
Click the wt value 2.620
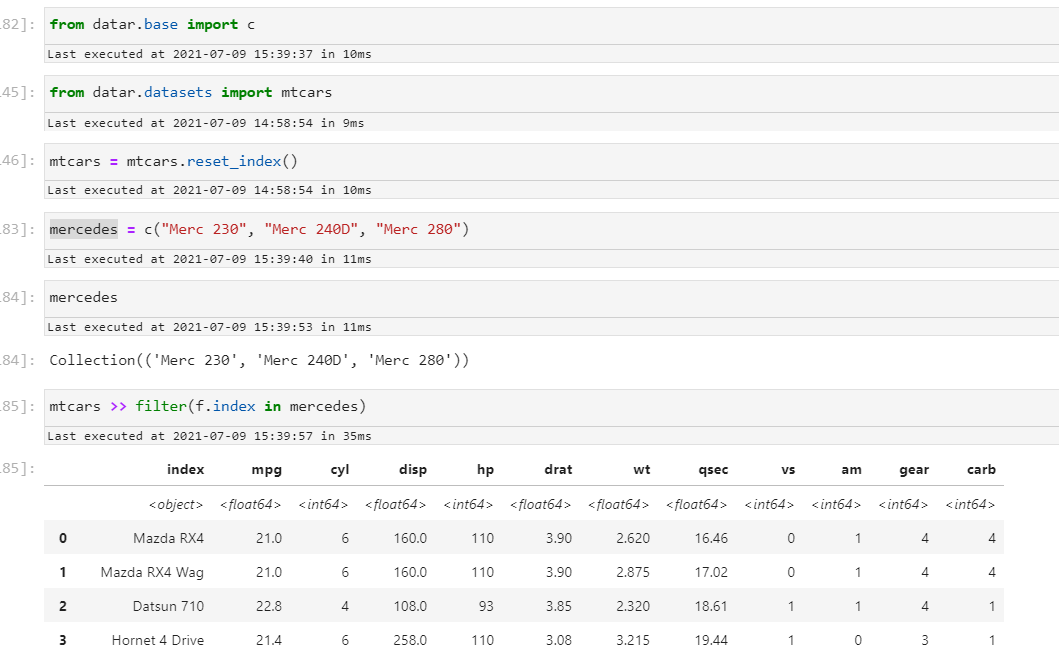[x=633, y=538]
